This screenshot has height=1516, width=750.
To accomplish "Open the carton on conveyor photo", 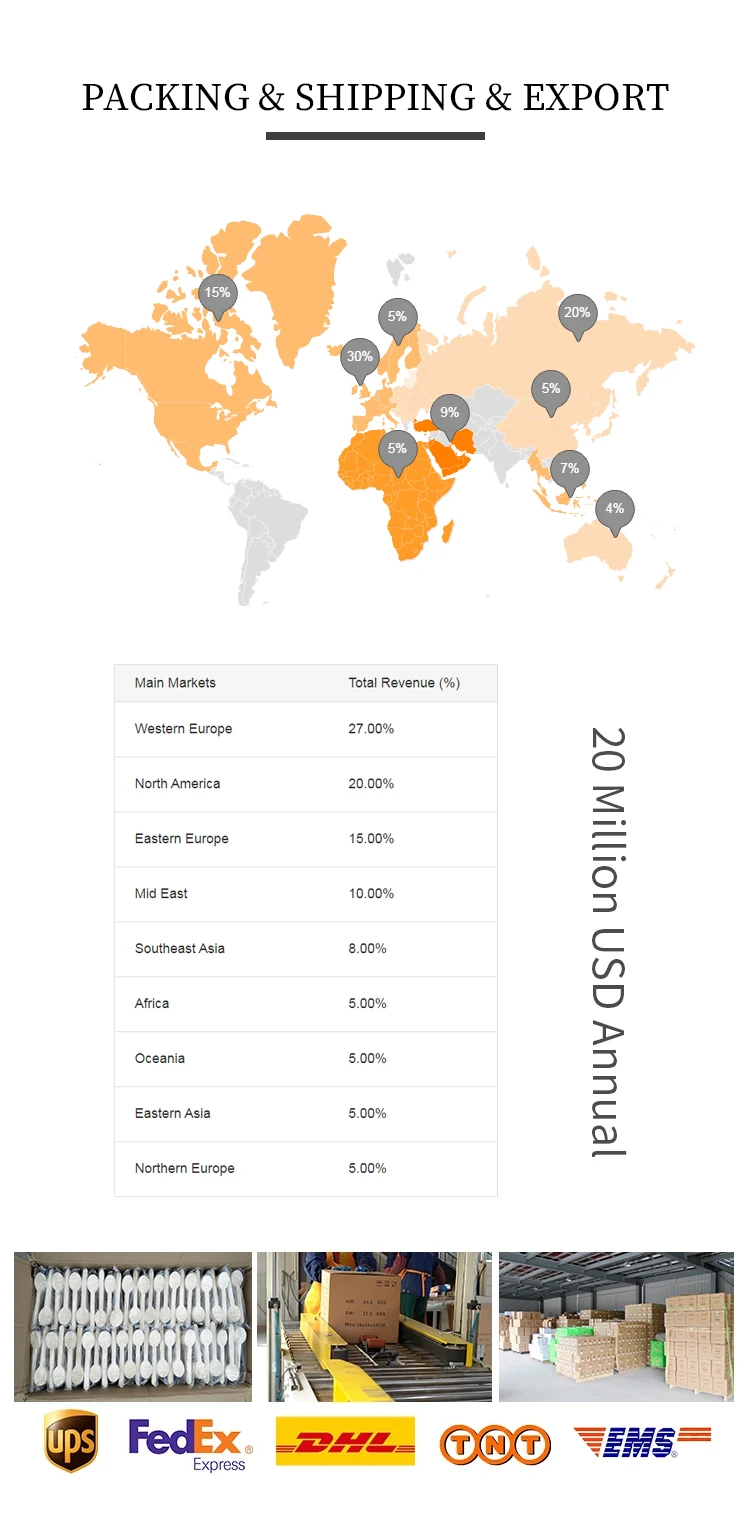I will (374, 1326).
